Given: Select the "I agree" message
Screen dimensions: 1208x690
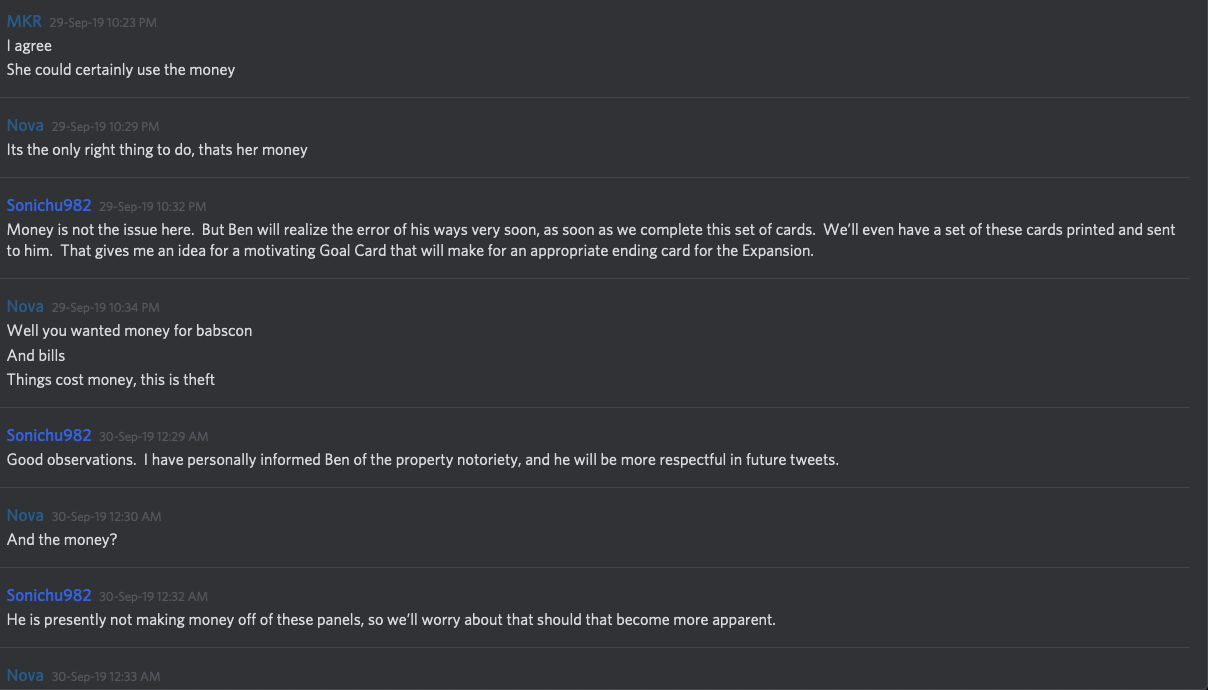Looking at the screenshot, I should [x=29, y=46].
